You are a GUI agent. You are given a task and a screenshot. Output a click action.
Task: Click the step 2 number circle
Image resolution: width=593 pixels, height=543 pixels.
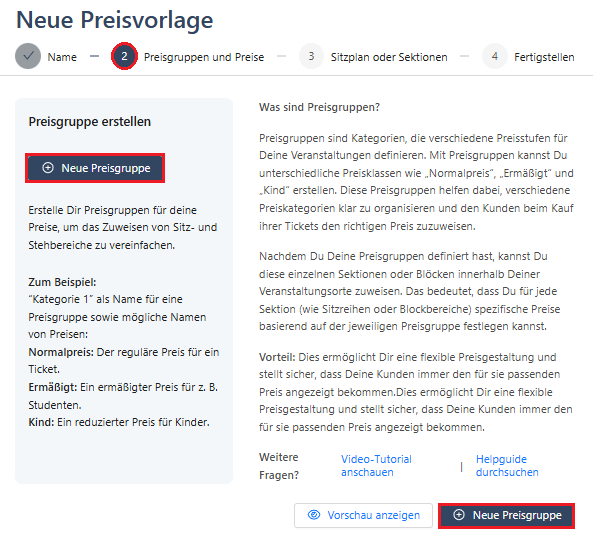pos(124,56)
